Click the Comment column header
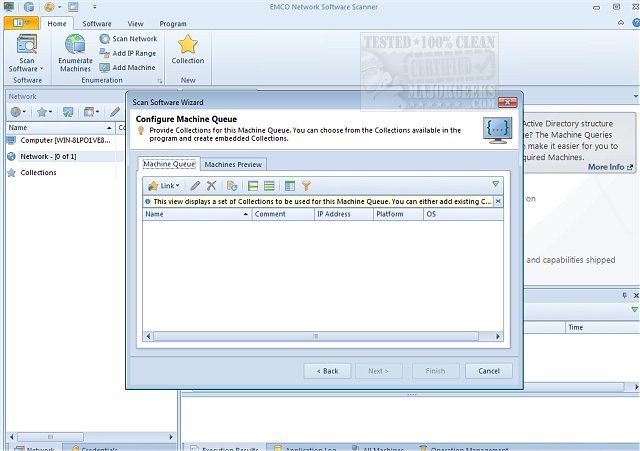This screenshot has width=640, height=451. point(282,214)
